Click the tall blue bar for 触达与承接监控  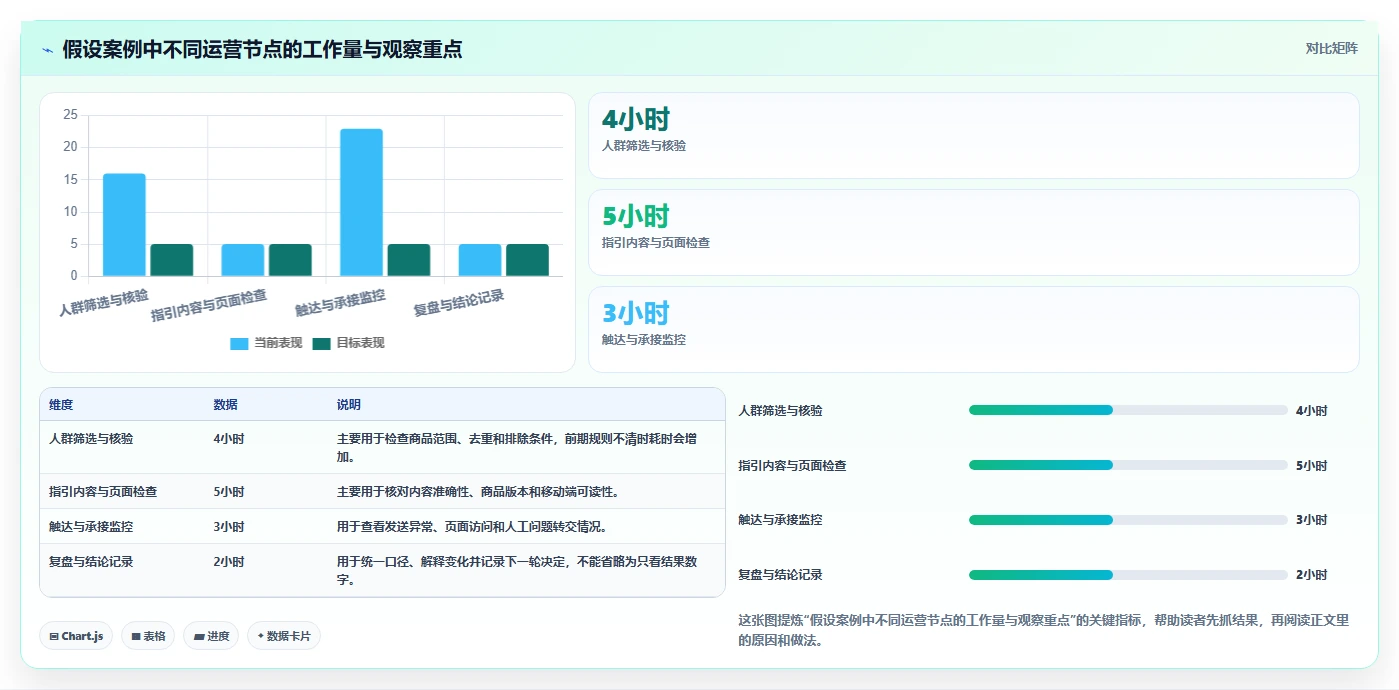coord(361,202)
